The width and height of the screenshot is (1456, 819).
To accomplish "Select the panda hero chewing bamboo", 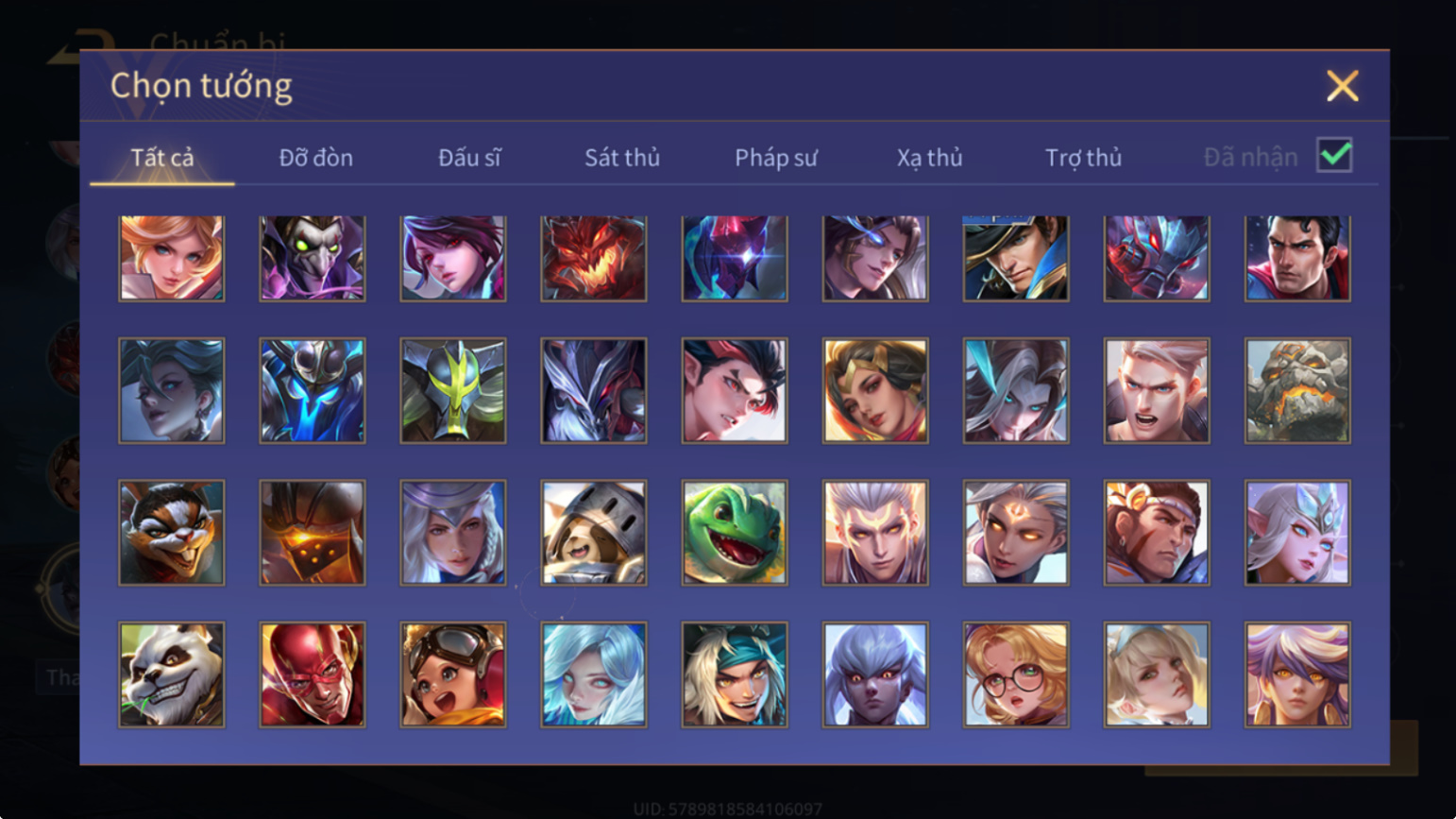I will click(172, 674).
